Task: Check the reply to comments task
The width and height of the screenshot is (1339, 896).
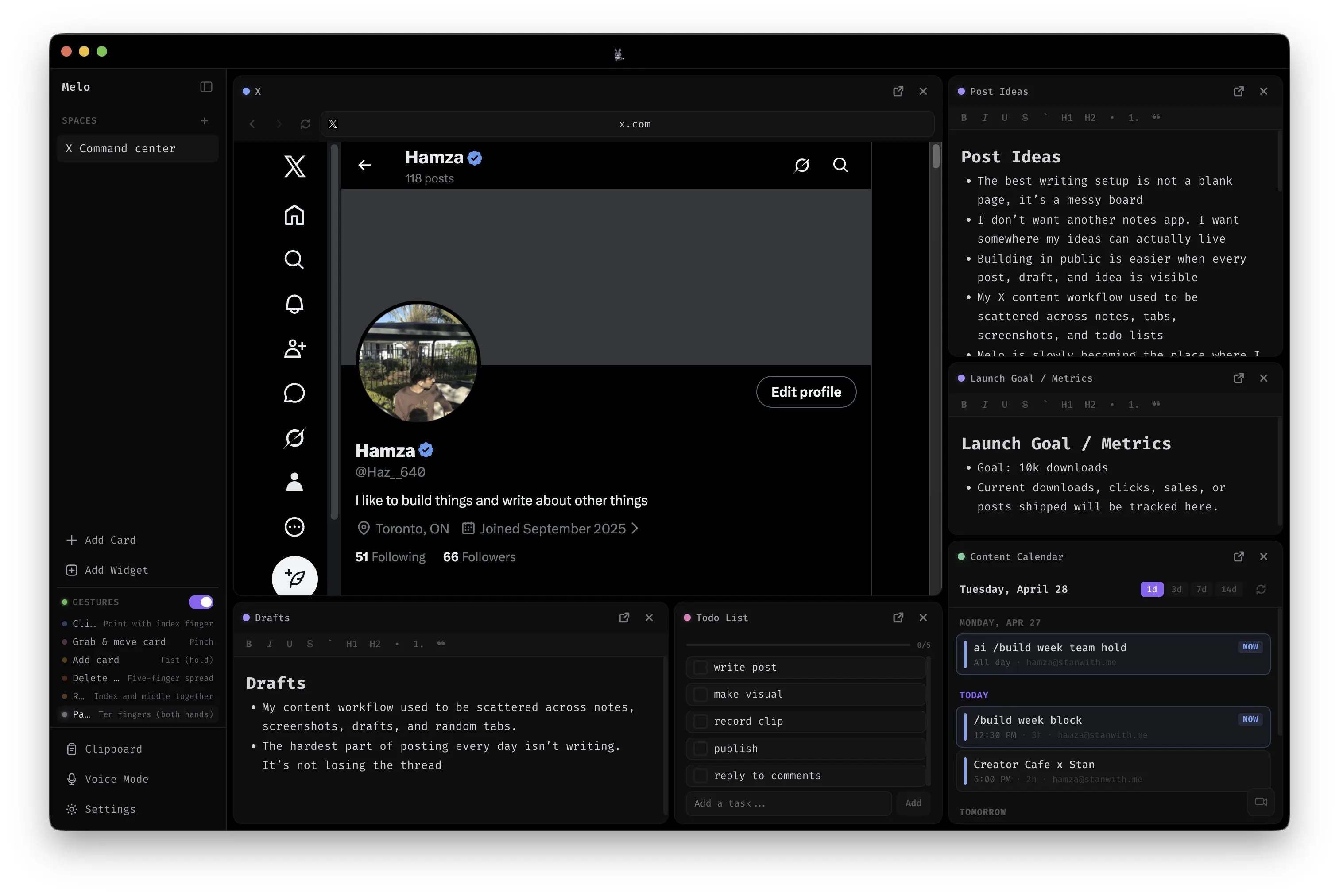Action: point(700,776)
